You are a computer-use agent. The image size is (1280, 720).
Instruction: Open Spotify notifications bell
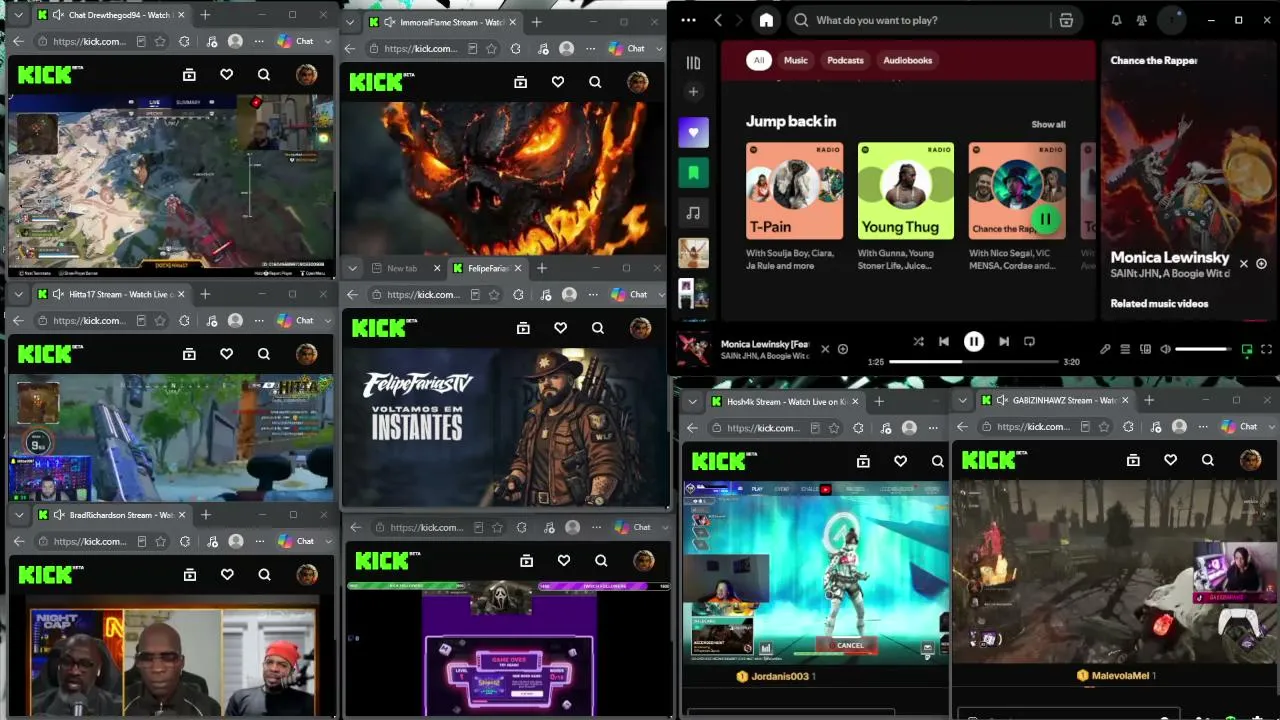pyautogui.click(x=1116, y=20)
